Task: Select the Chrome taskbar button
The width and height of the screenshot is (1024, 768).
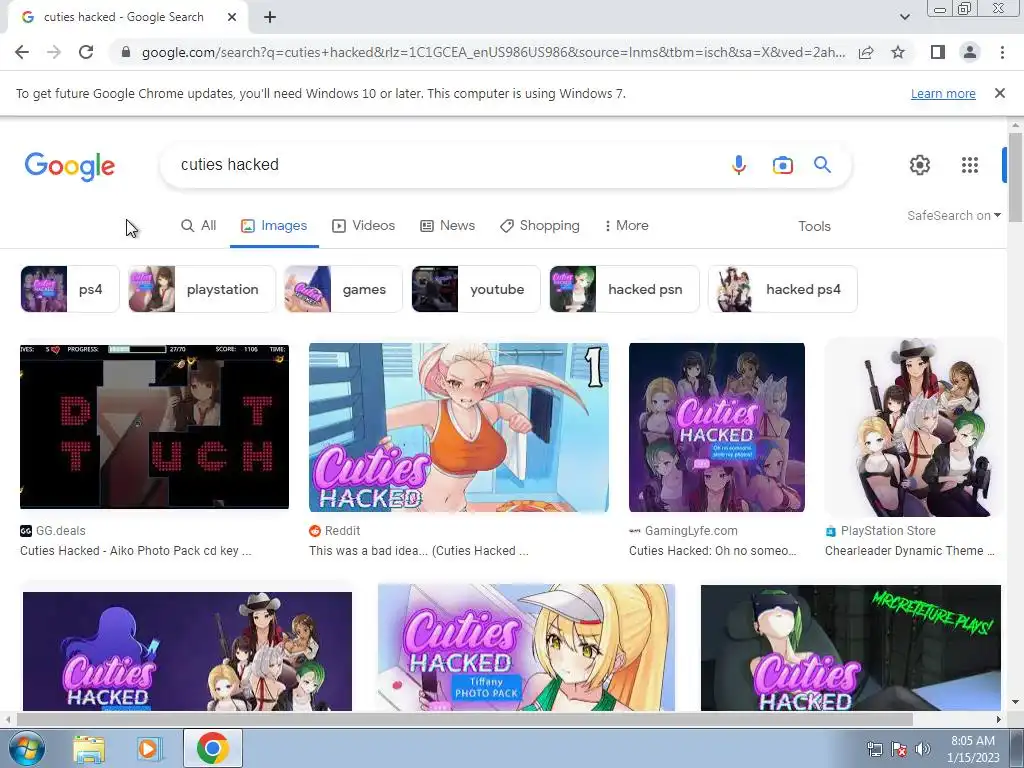Action: click(x=213, y=748)
